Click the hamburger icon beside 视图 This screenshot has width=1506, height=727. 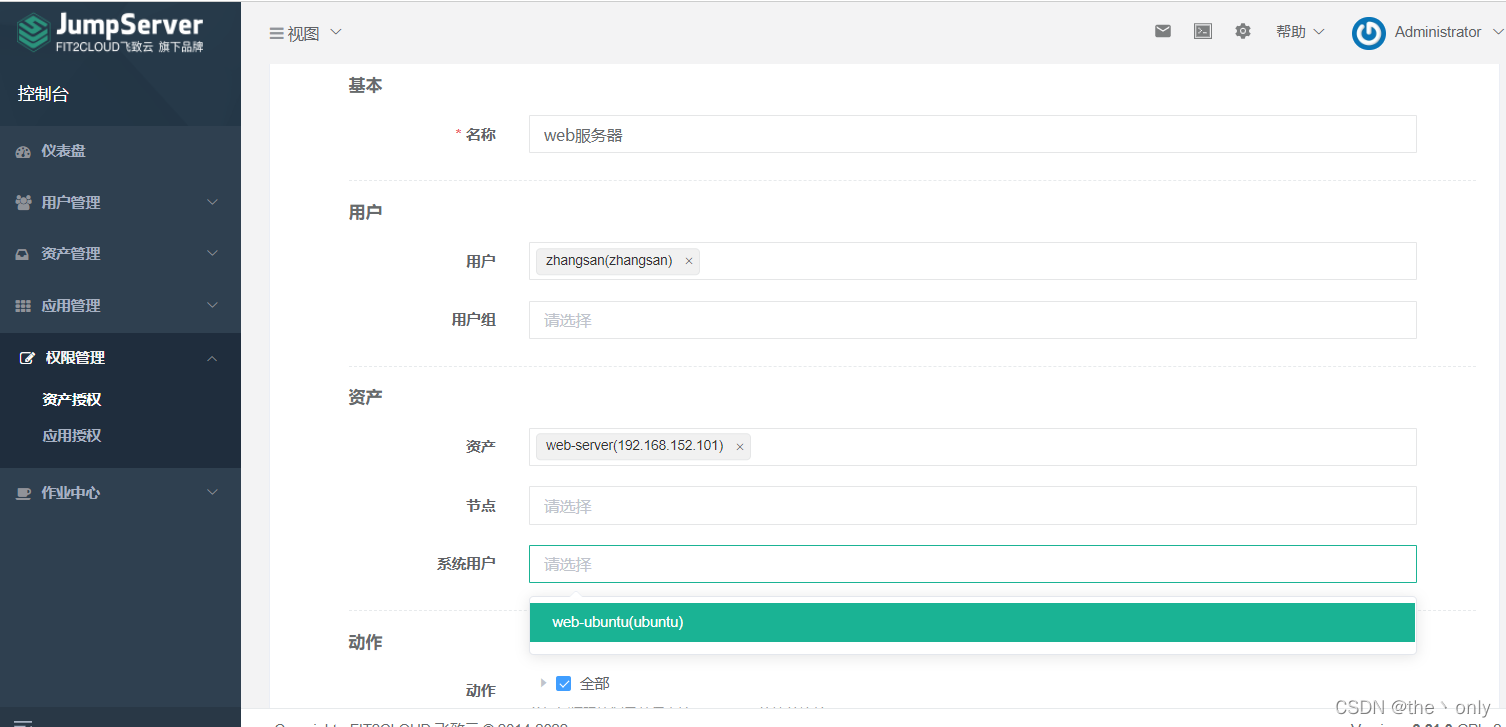pos(276,33)
